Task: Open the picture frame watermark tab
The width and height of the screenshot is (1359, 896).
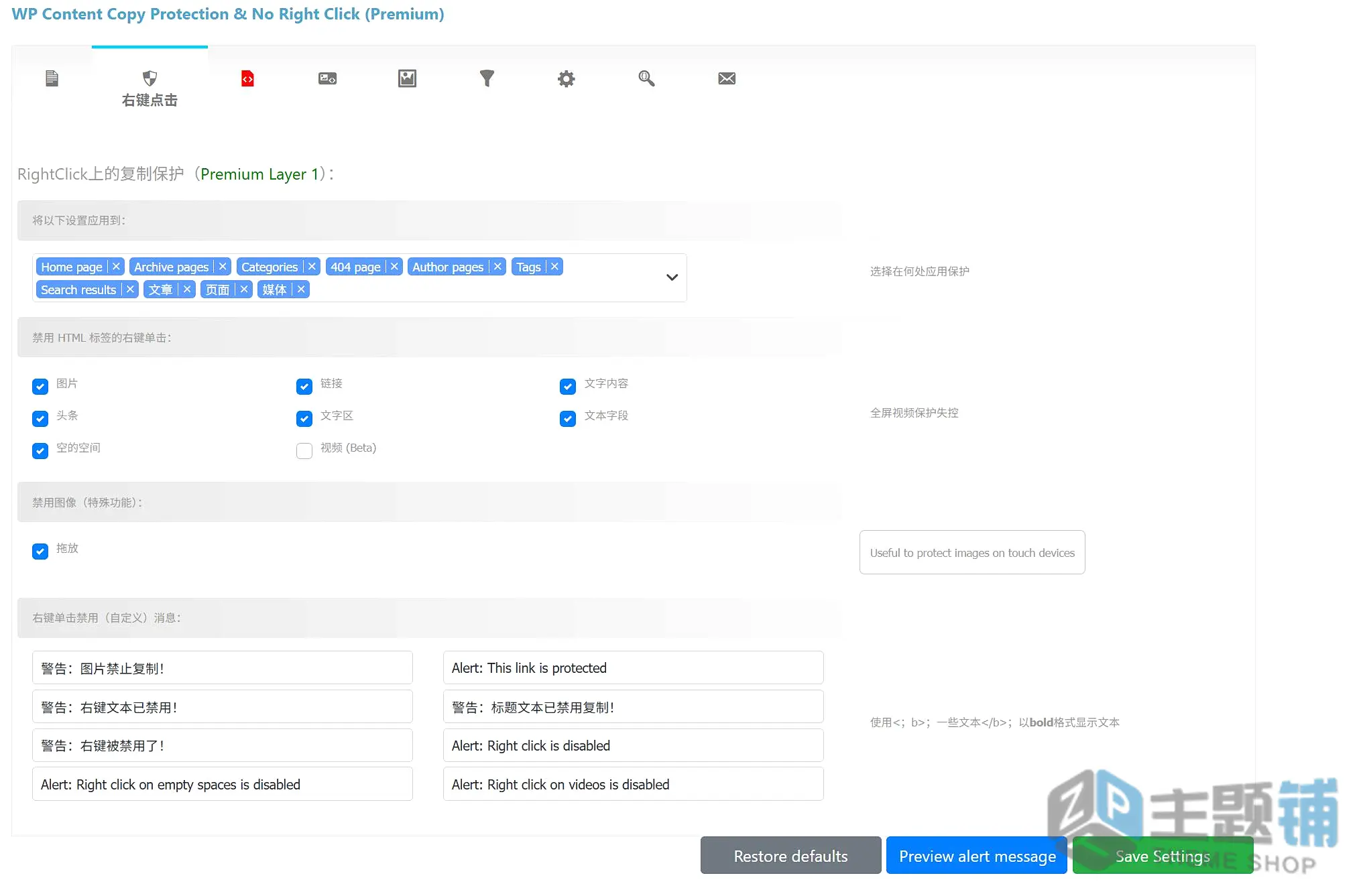Action: (x=407, y=78)
